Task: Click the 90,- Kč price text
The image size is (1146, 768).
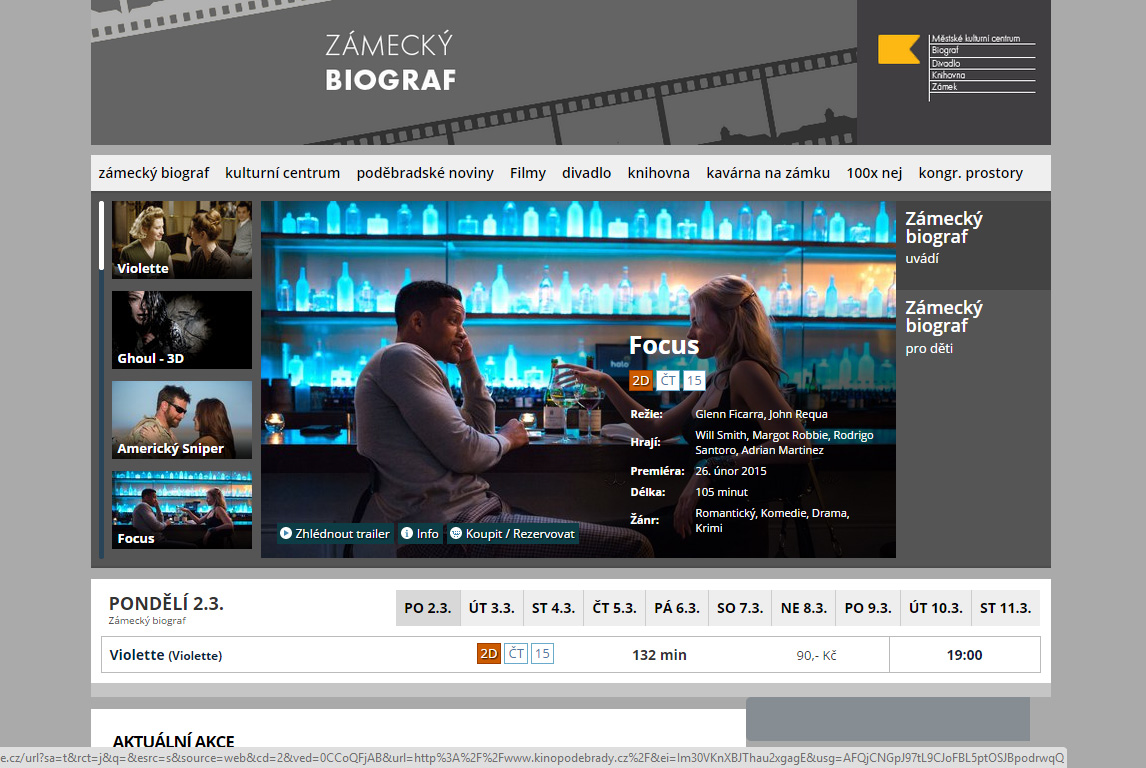Action: (x=816, y=655)
